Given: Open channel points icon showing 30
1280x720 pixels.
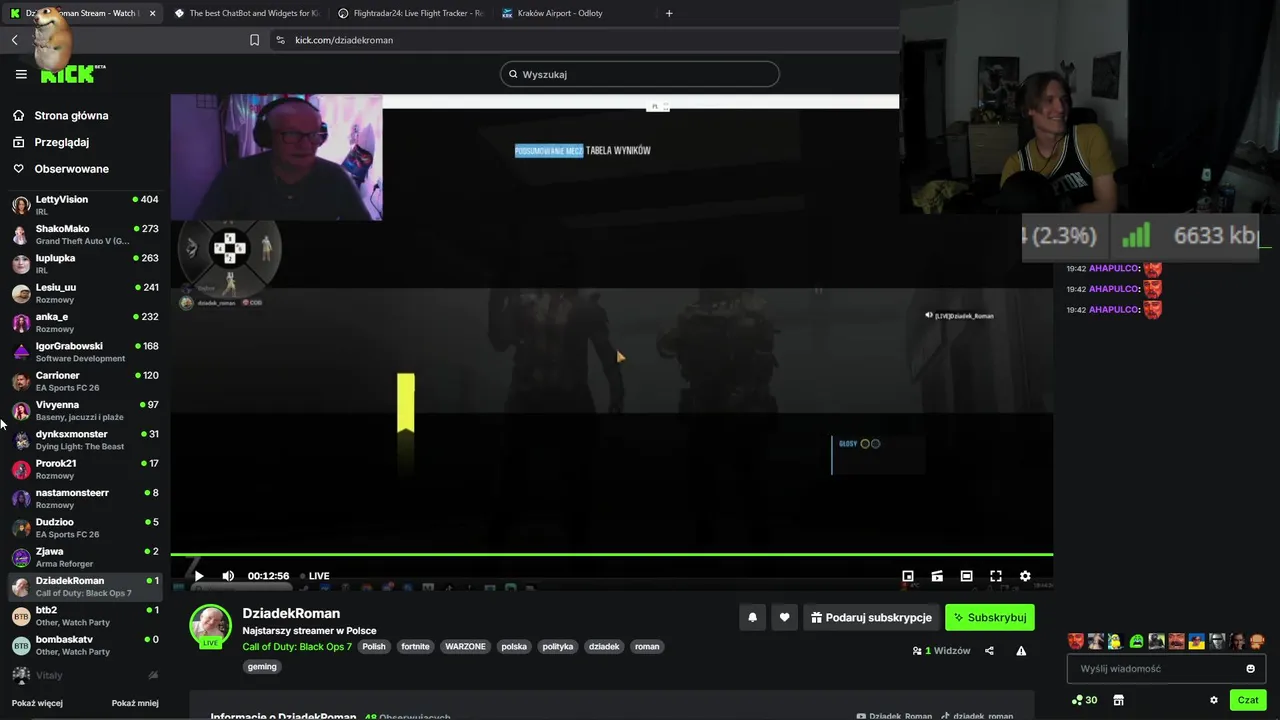Looking at the screenshot, I should (x=1084, y=700).
